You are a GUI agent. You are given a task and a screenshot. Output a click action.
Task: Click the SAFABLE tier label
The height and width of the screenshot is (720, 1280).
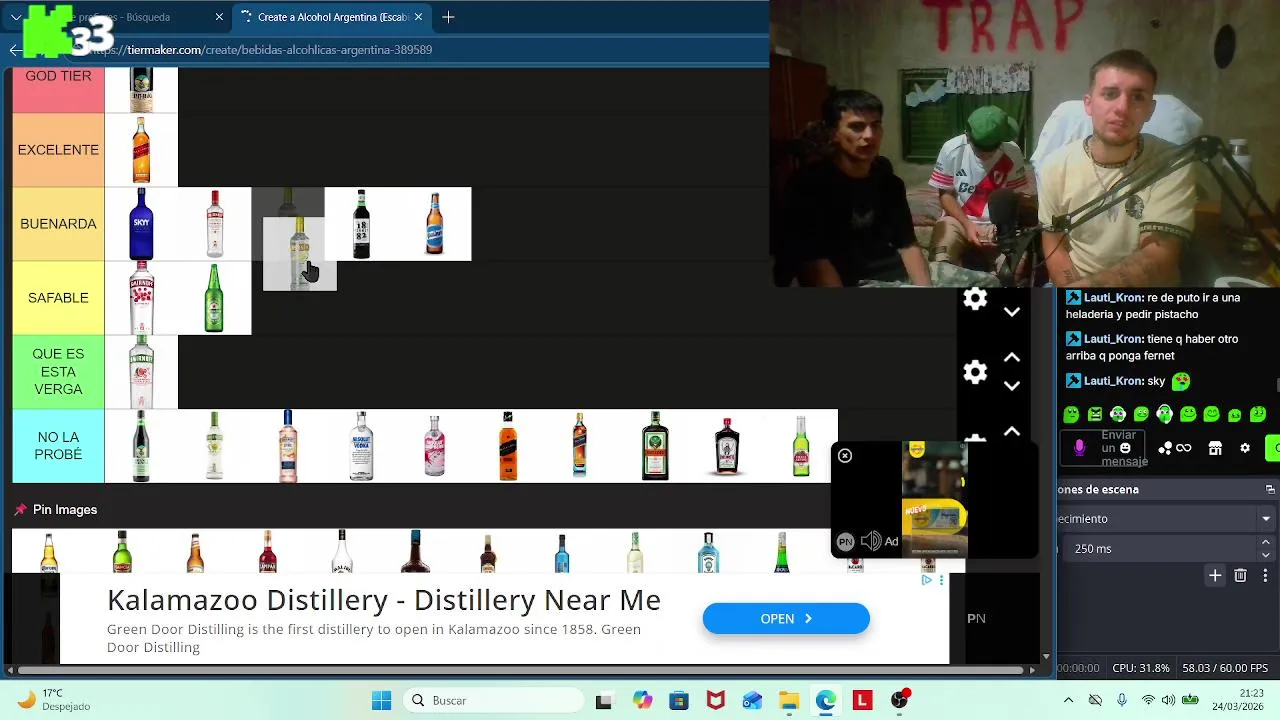[x=58, y=298]
